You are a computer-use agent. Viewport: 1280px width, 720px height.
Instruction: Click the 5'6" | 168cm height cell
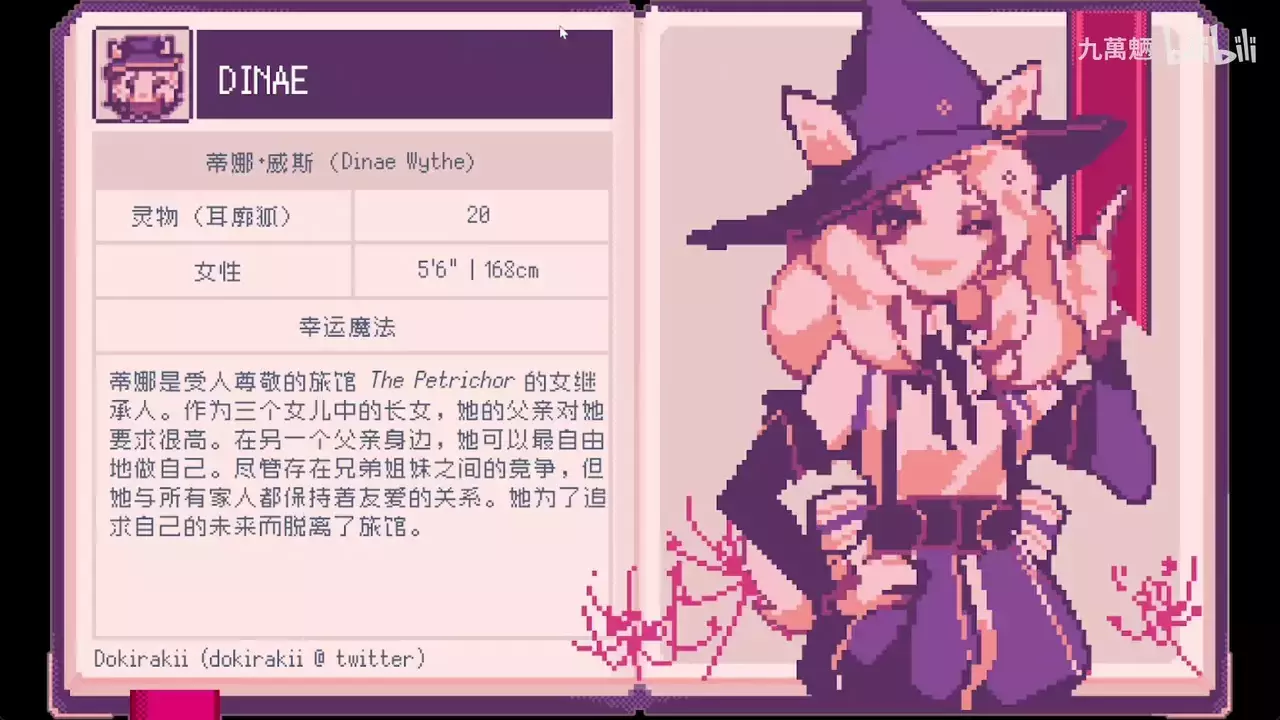(481, 271)
